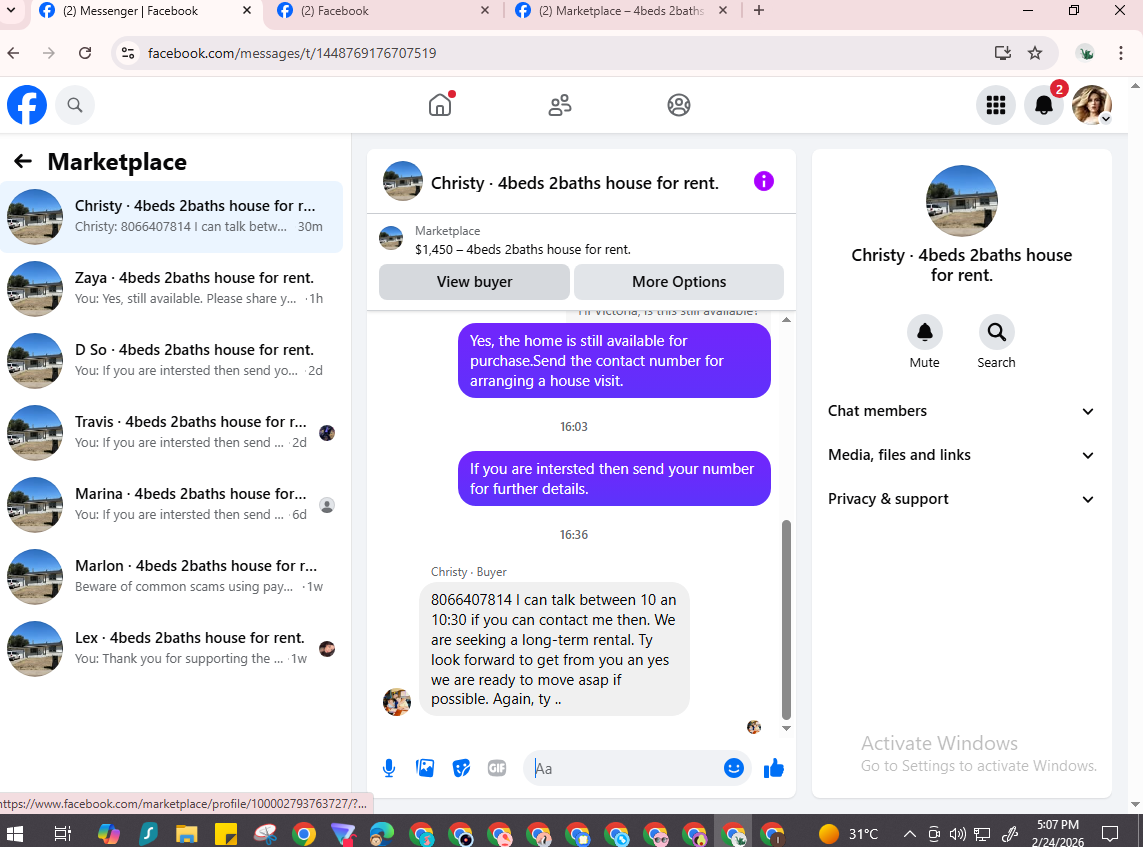Open the listing thumbnail in chat header
This screenshot has height=847, width=1143.
[x=403, y=182]
